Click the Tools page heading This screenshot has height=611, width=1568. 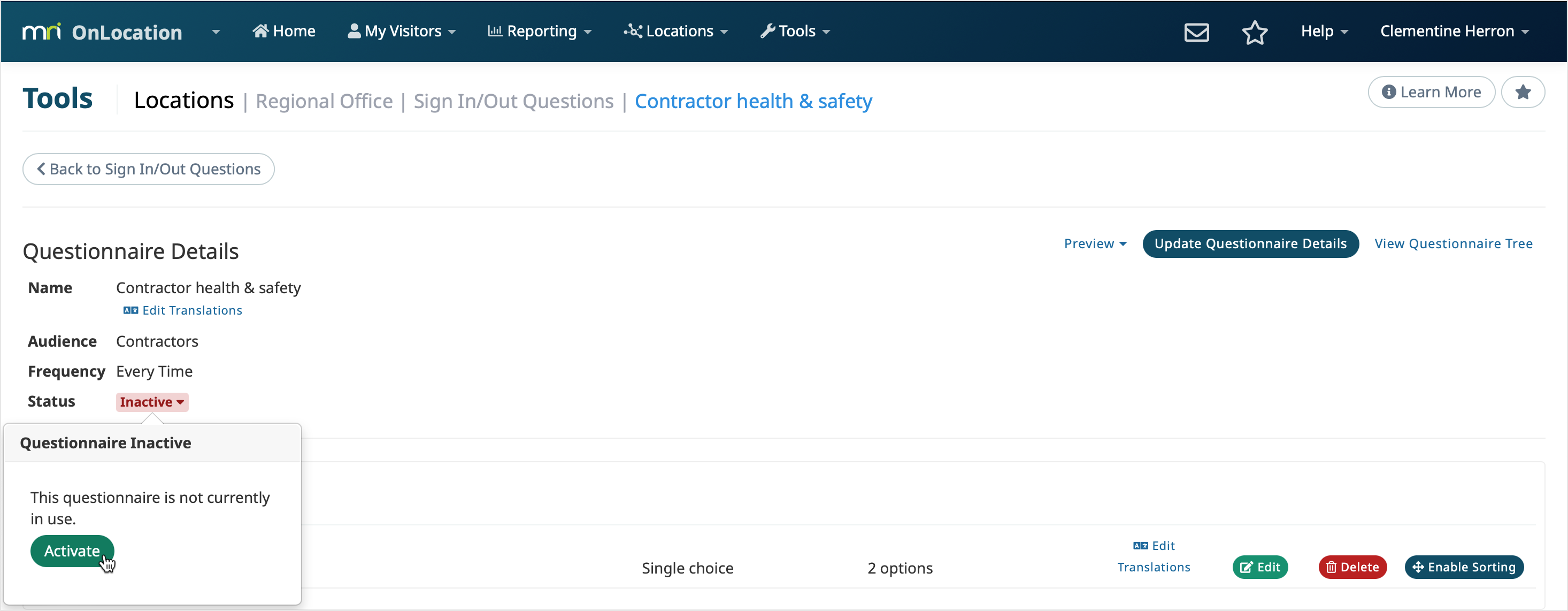tap(58, 98)
